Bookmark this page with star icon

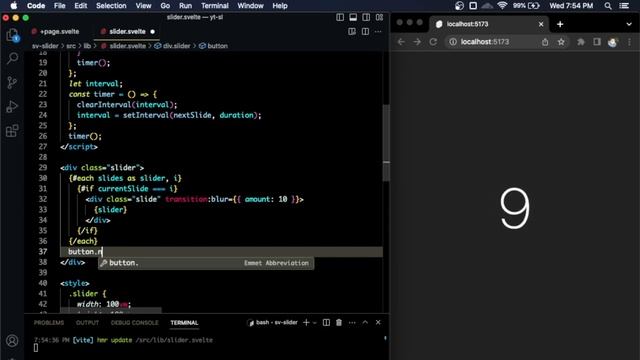point(561,42)
